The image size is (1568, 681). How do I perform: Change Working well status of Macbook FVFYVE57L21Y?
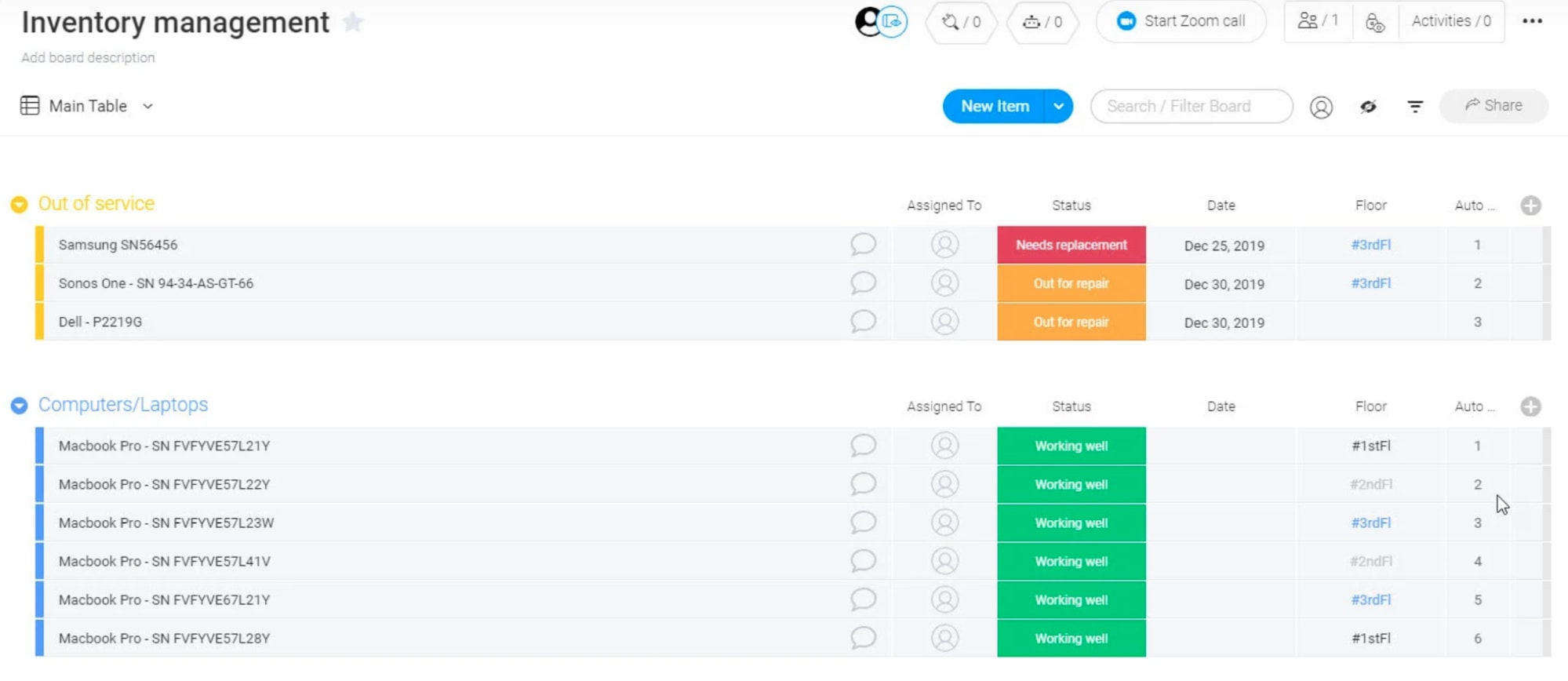pyautogui.click(x=1071, y=446)
